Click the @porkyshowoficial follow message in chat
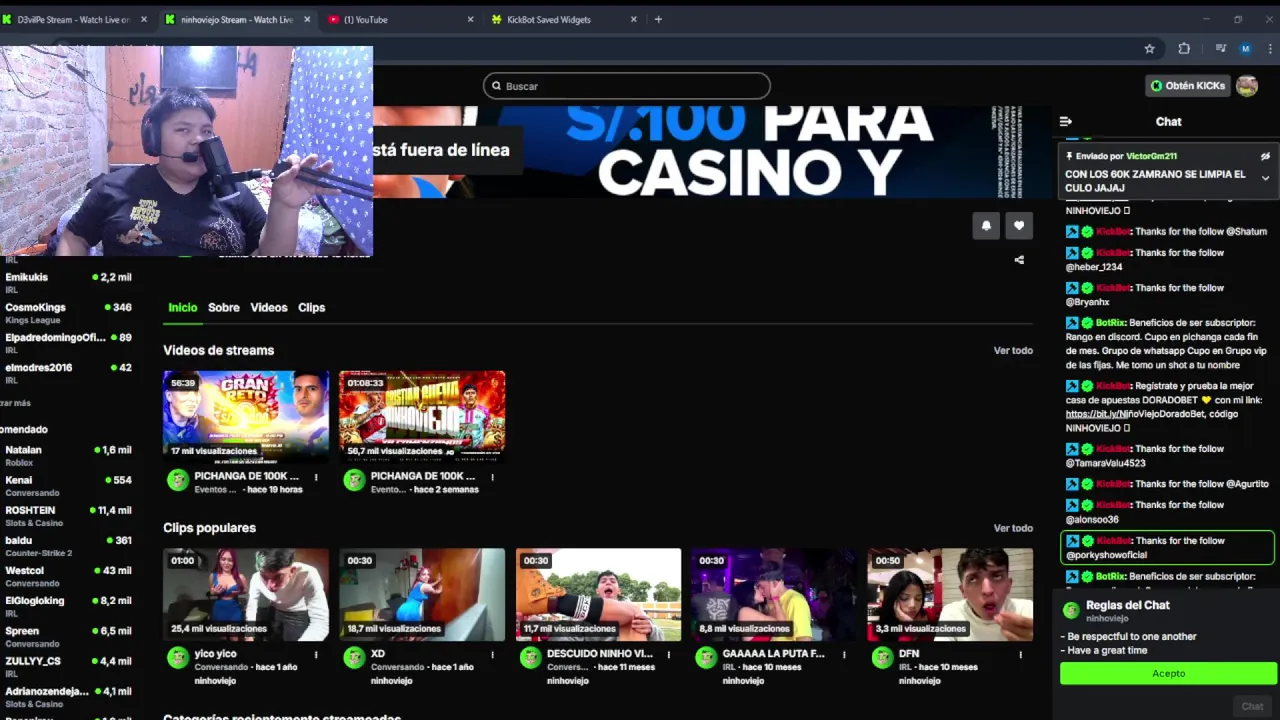1280x720 pixels. point(1167,548)
